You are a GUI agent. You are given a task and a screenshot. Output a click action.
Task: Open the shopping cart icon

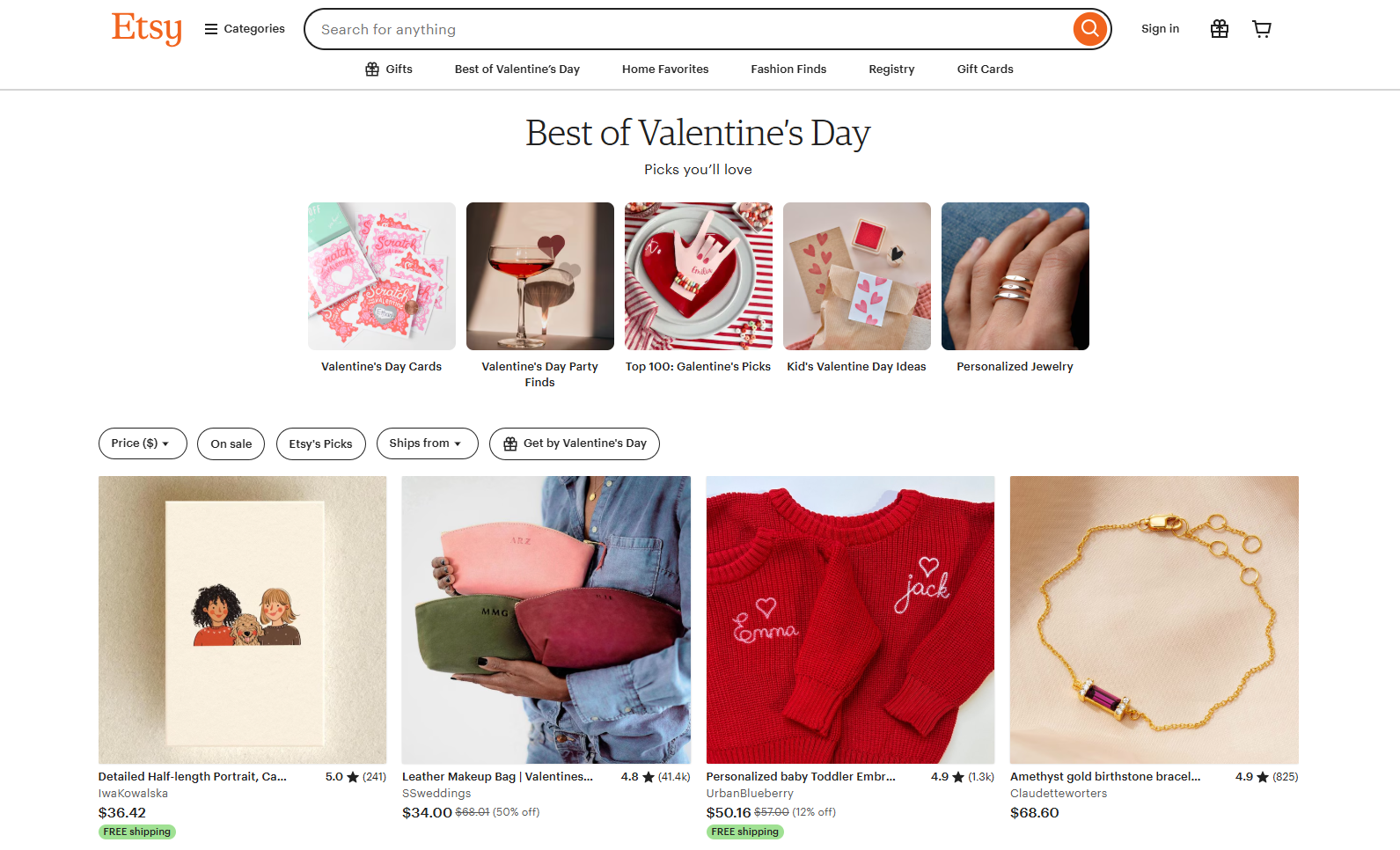[1262, 28]
